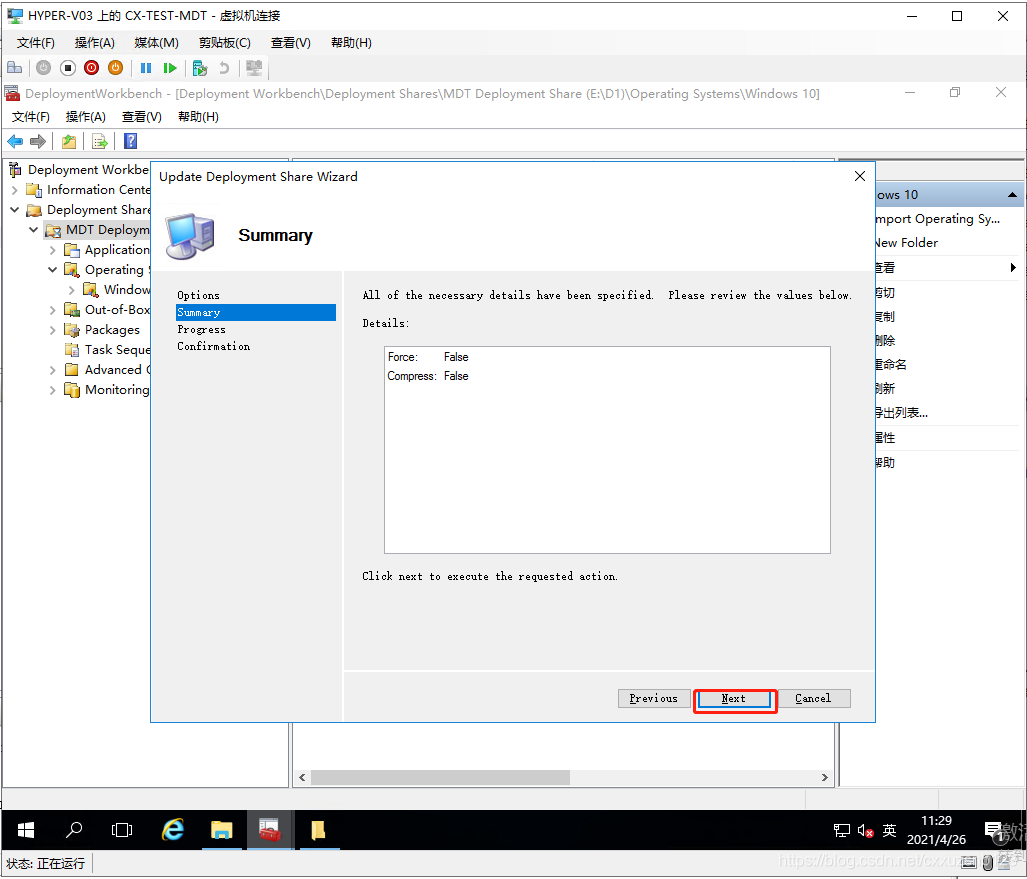The image size is (1027, 879).
Task: Open VM connection 文件(F) menu
Action: 35,43
